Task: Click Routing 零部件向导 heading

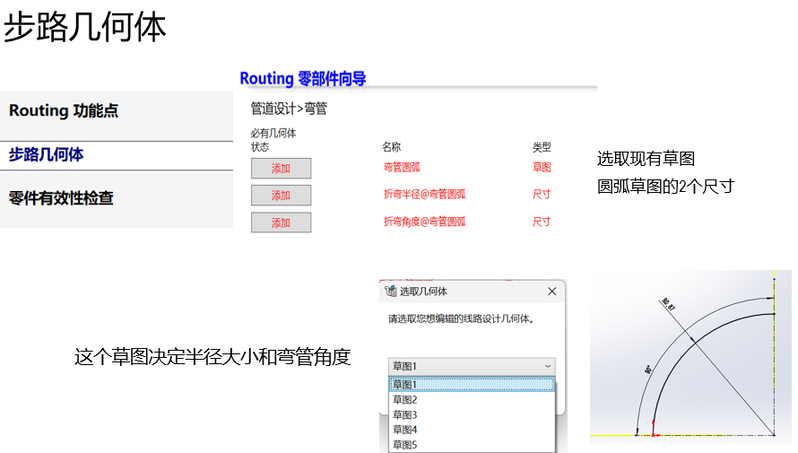Action: pyautogui.click(x=303, y=79)
